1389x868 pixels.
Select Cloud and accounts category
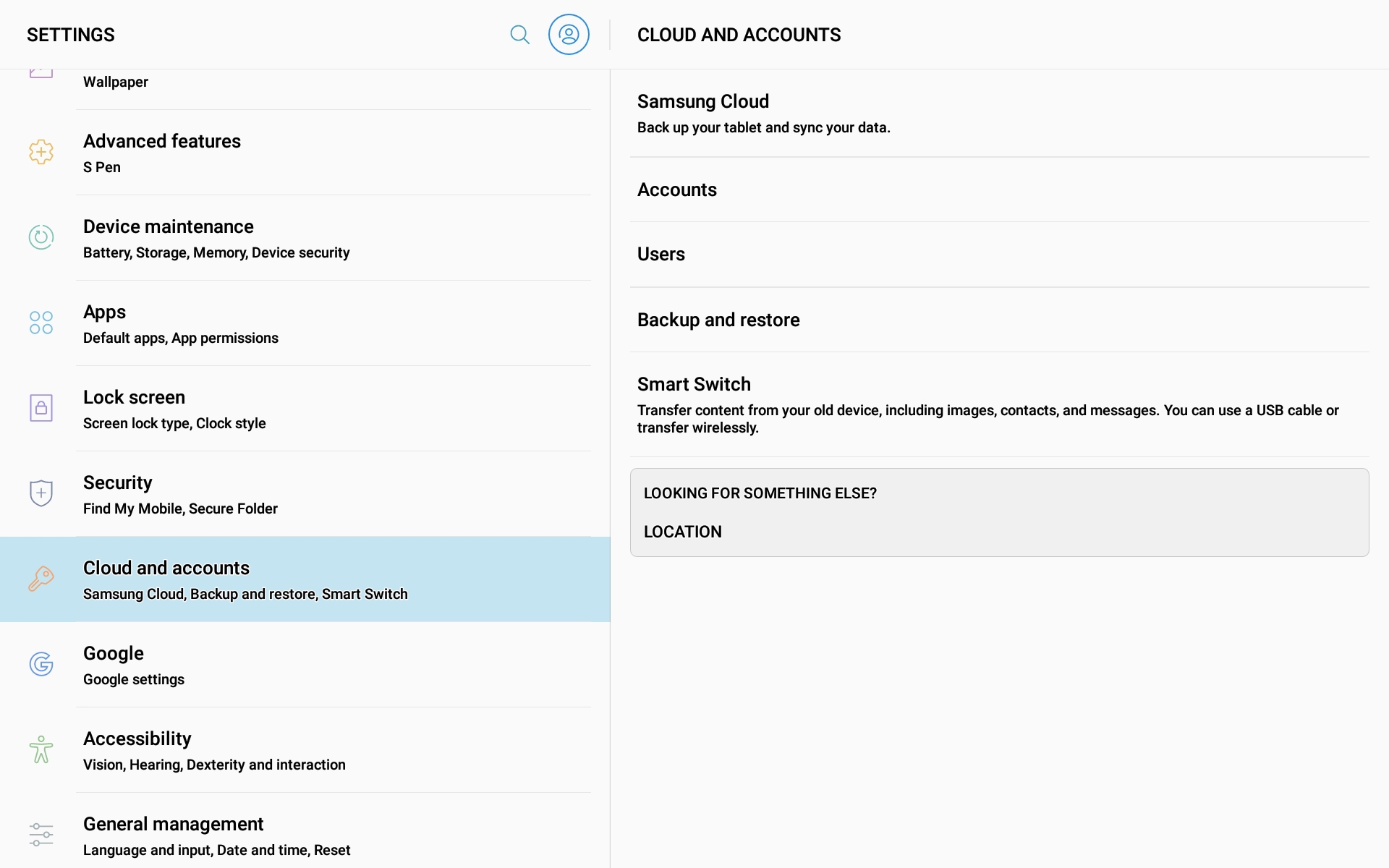click(305, 579)
